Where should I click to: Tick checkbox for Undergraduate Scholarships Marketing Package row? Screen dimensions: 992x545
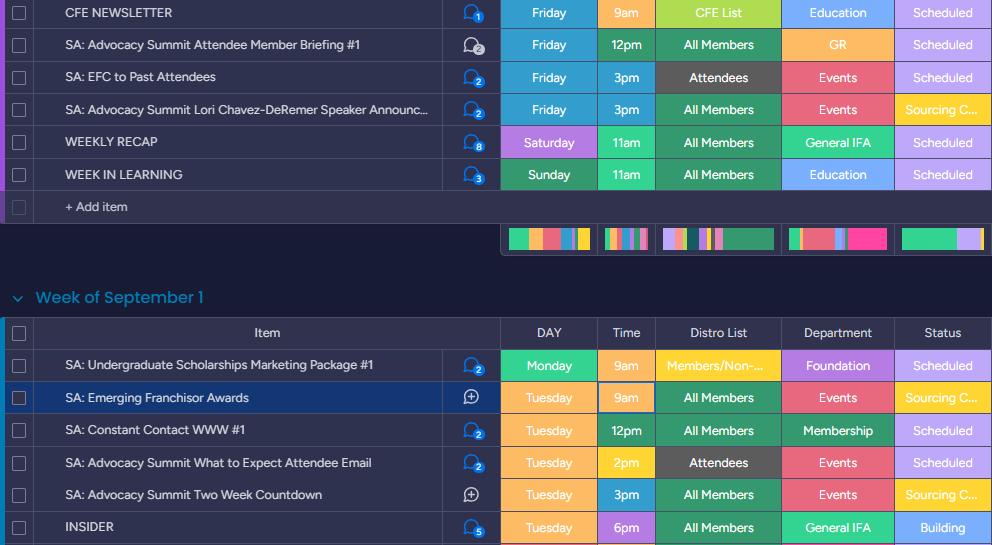click(x=19, y=366)
